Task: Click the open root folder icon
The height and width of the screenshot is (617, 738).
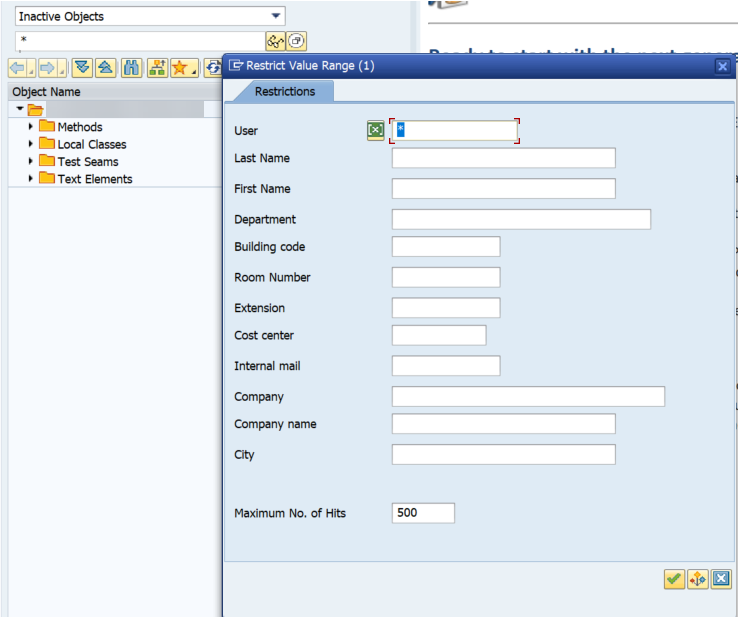Action: 35,110
